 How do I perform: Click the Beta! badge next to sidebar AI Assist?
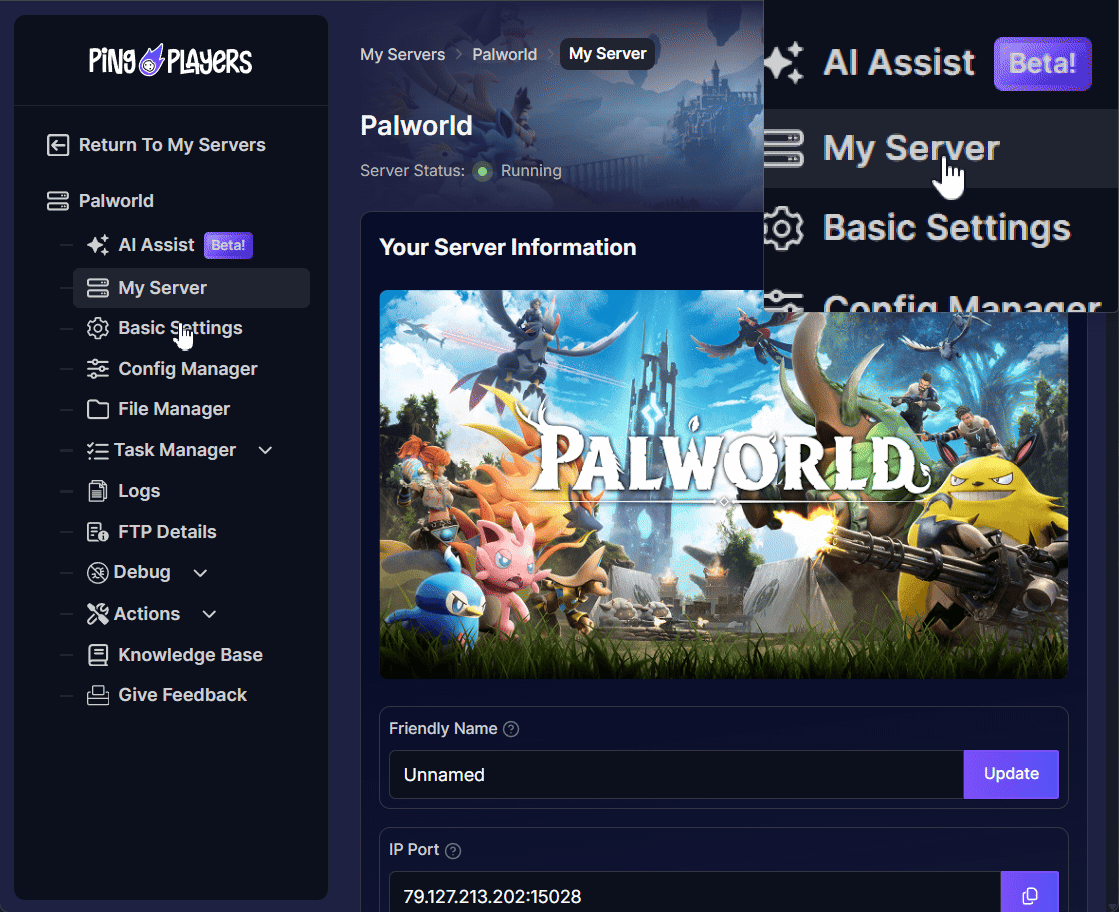tap(228, 245)
